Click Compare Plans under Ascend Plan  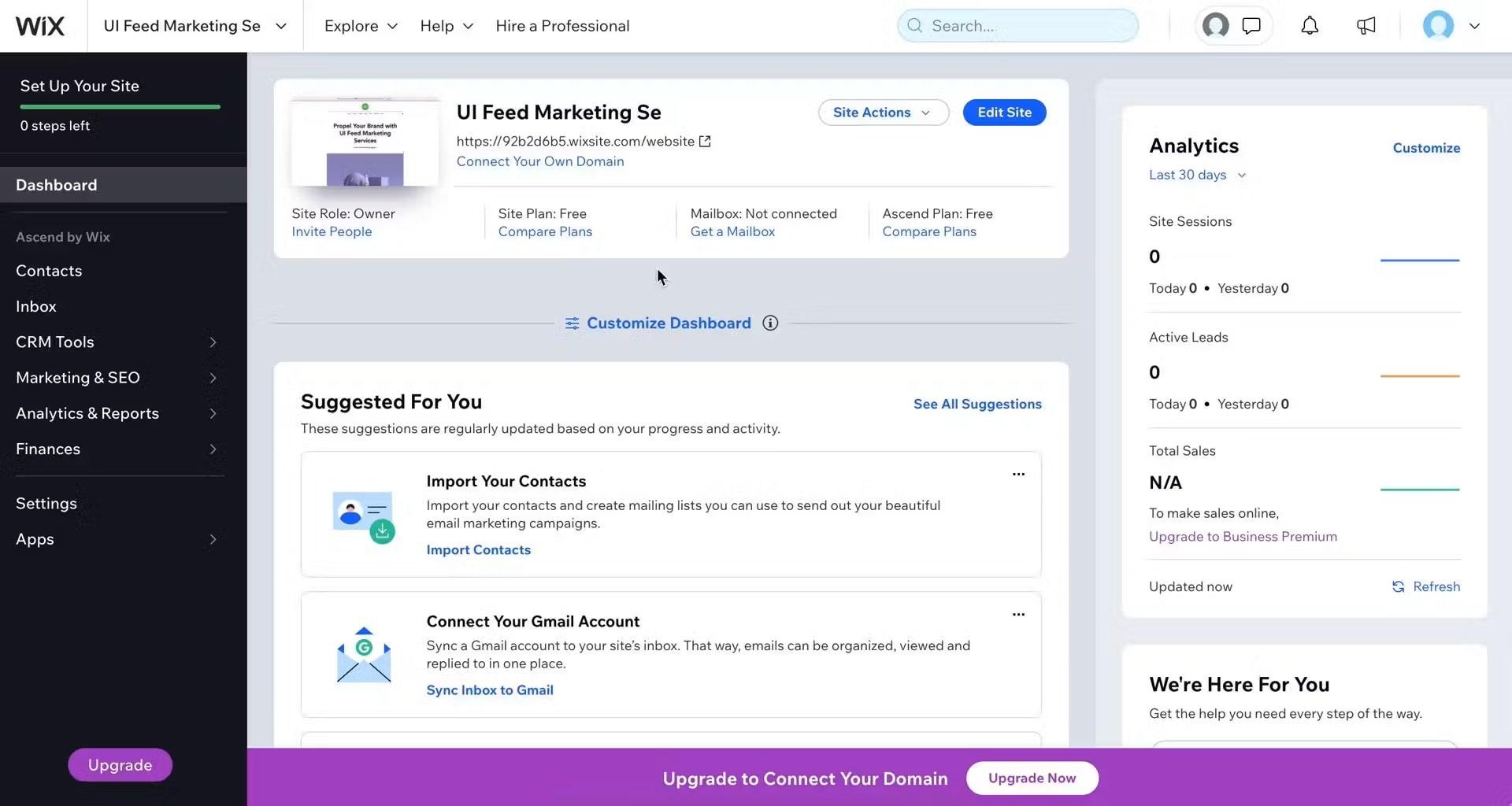(x=929, y=231)
